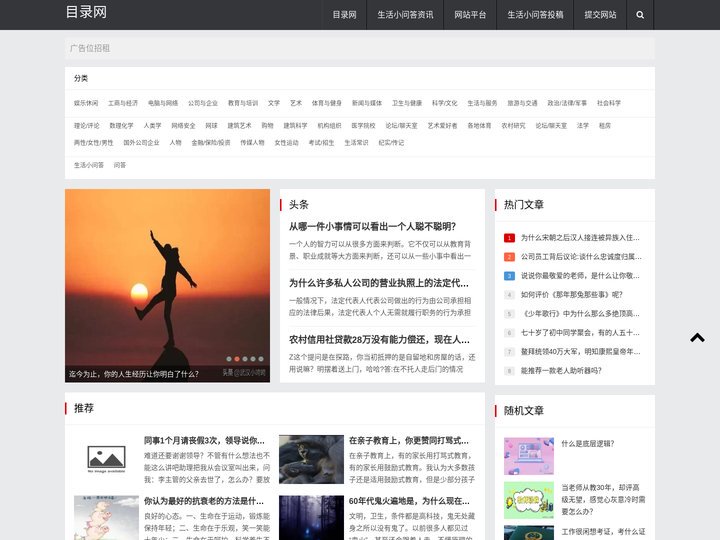Screen dimensions: 720x540
Task: Open the 教育与培训 category
Action: pos(243,103)
